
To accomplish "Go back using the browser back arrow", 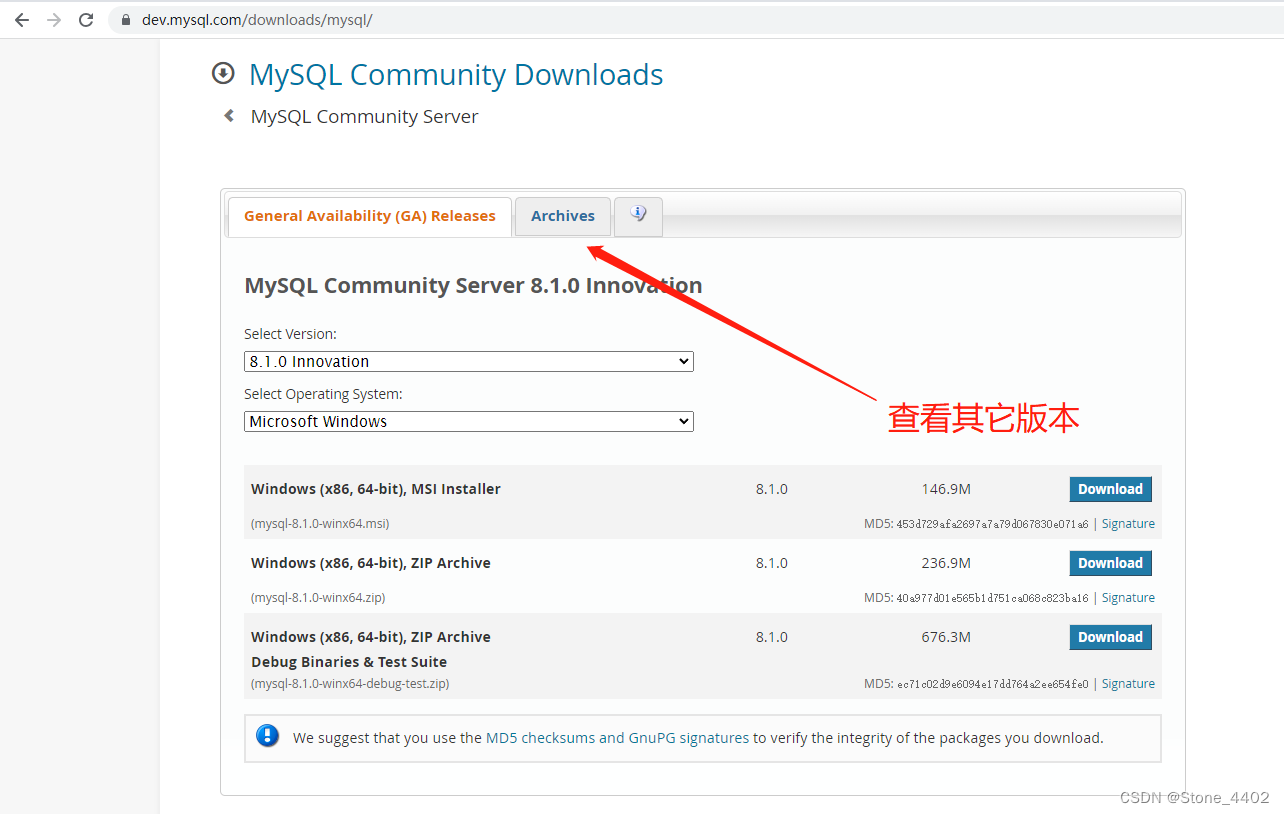I will click(22, 20).
